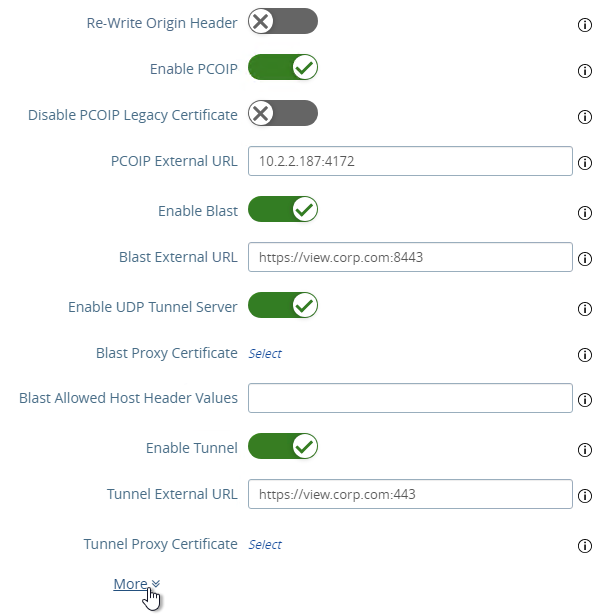Expand the More settings link
The image size is (613, 614).
click(137, 584)
